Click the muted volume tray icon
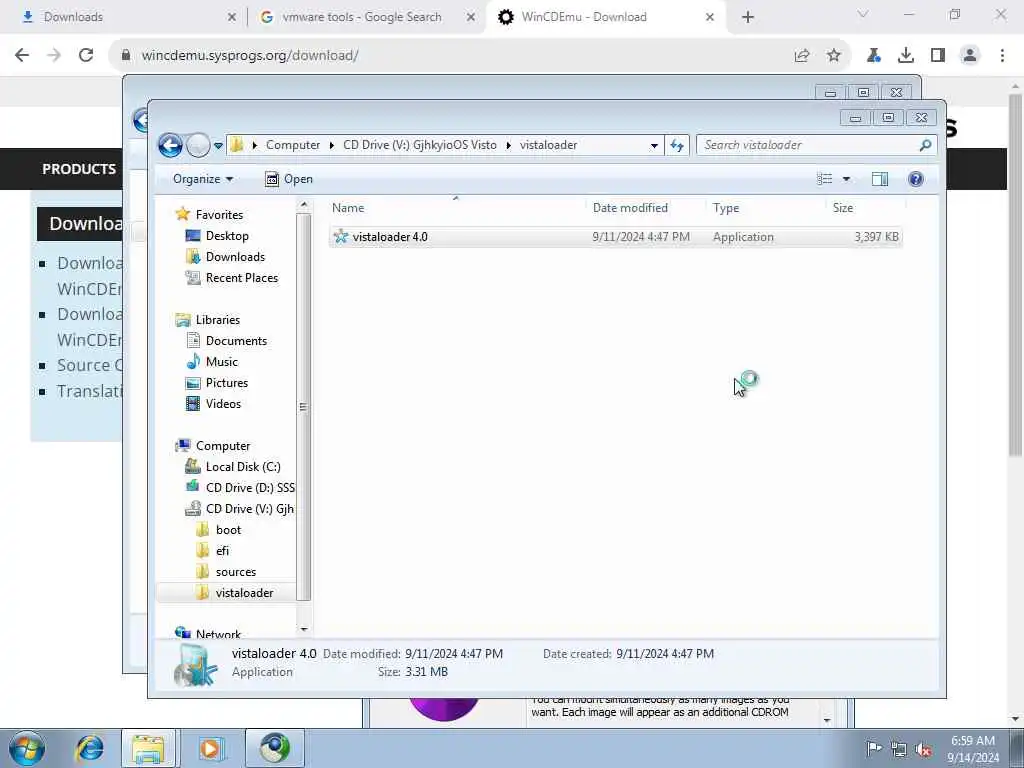This screenshot has width=1024, height=768. tap(923, 749)
